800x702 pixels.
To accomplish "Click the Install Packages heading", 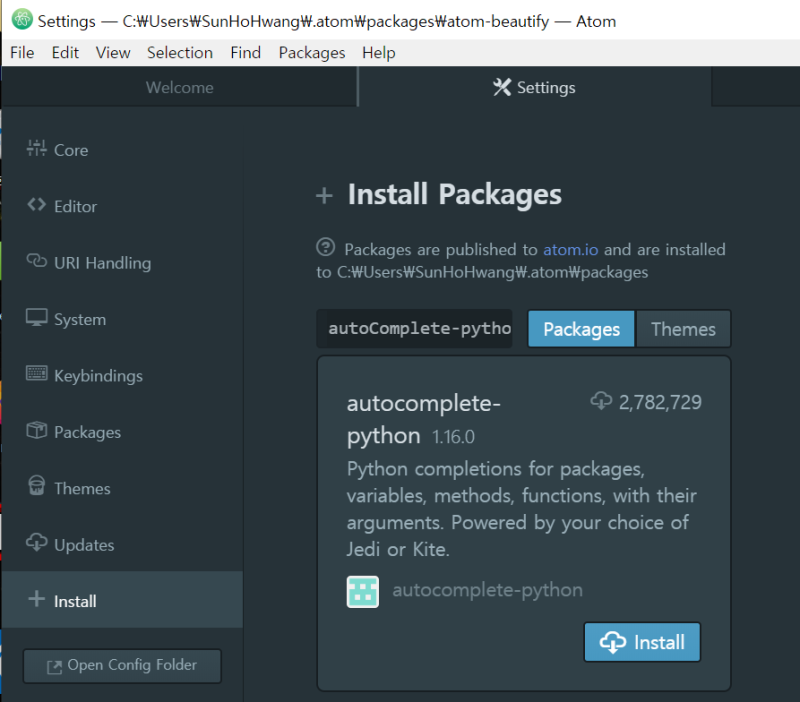I will [x=454, y=194].
